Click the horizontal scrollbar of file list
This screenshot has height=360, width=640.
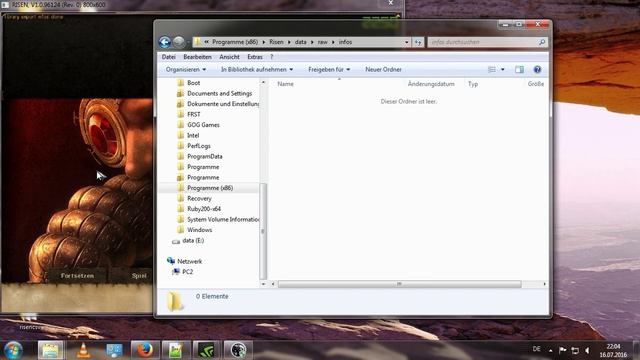click(x=399, y=284)
